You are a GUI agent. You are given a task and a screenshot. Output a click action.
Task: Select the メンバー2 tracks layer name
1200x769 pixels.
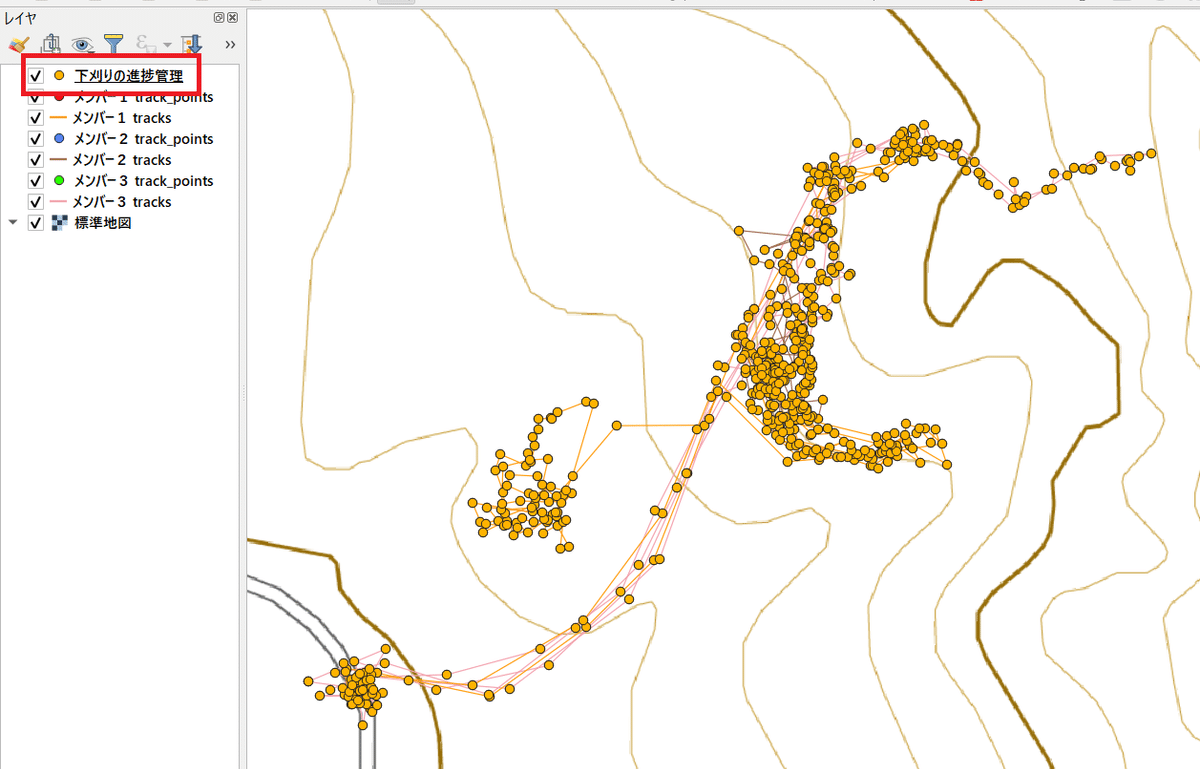(122, 160)
